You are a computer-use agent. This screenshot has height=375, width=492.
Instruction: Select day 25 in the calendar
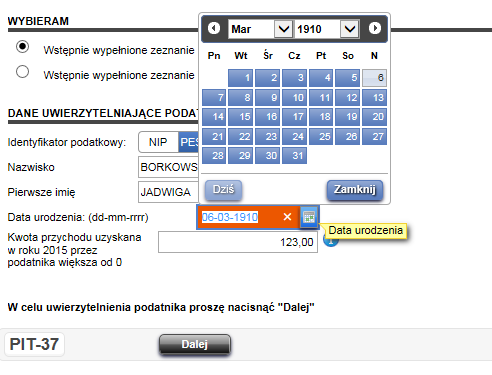click(321, 137)
